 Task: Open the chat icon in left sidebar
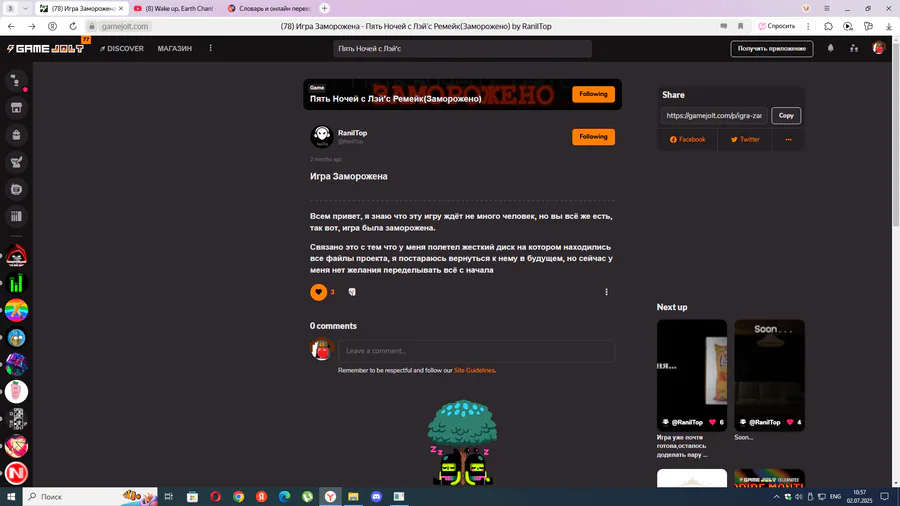tap(16, 81)
